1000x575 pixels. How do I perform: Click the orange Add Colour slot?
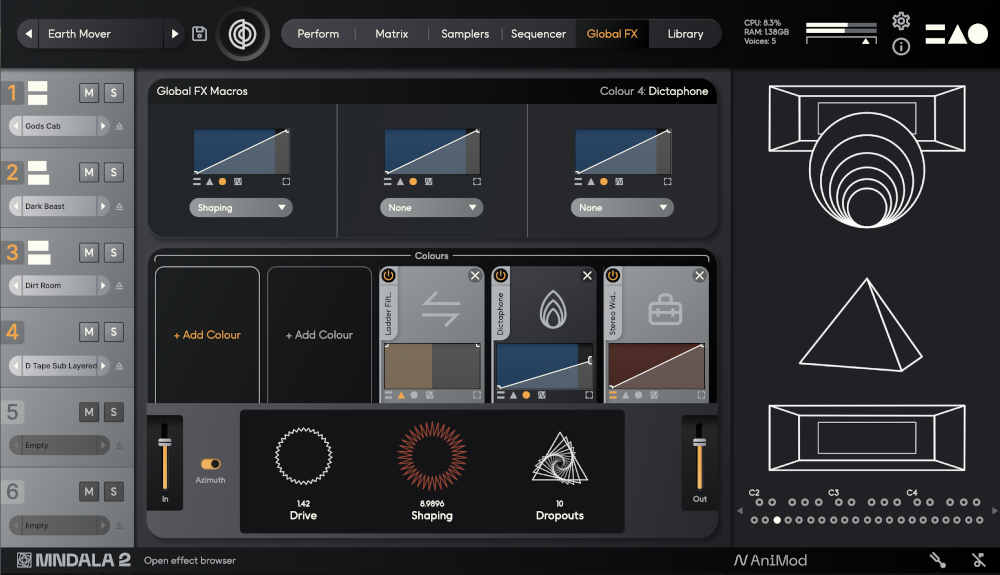click(x=207, y=335)
